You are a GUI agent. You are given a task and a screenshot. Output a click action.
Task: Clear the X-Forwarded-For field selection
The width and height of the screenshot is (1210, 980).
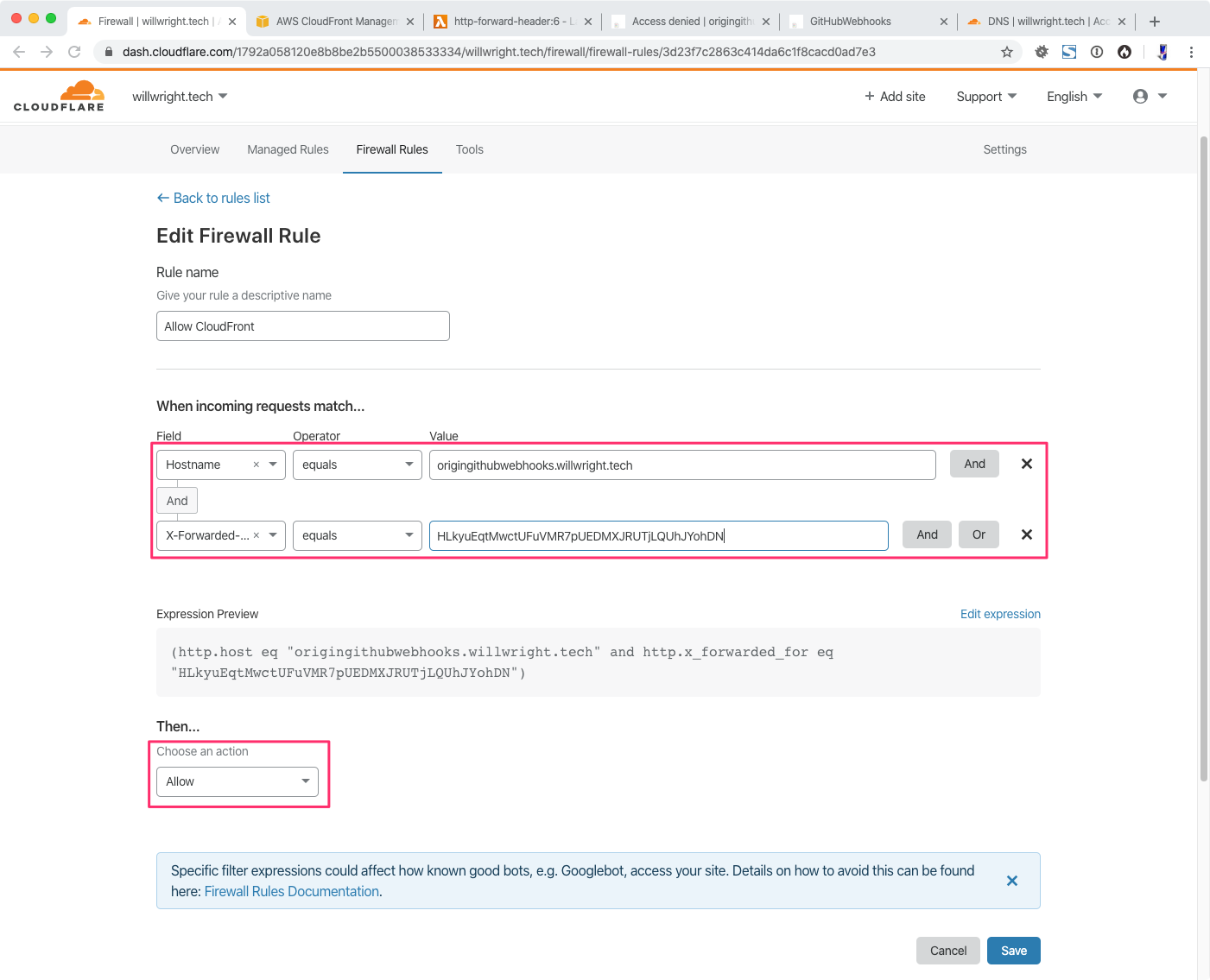click(257, 535)
